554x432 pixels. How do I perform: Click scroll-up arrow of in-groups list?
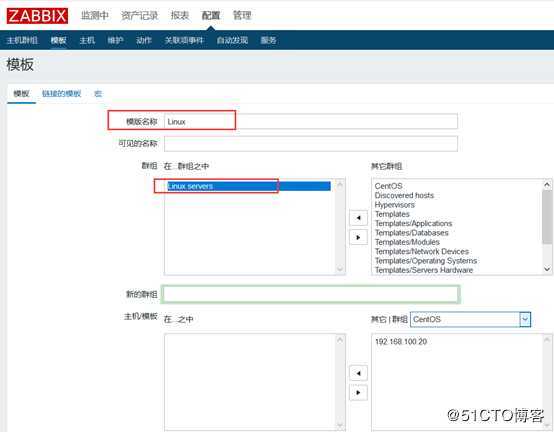click(340, 184)
